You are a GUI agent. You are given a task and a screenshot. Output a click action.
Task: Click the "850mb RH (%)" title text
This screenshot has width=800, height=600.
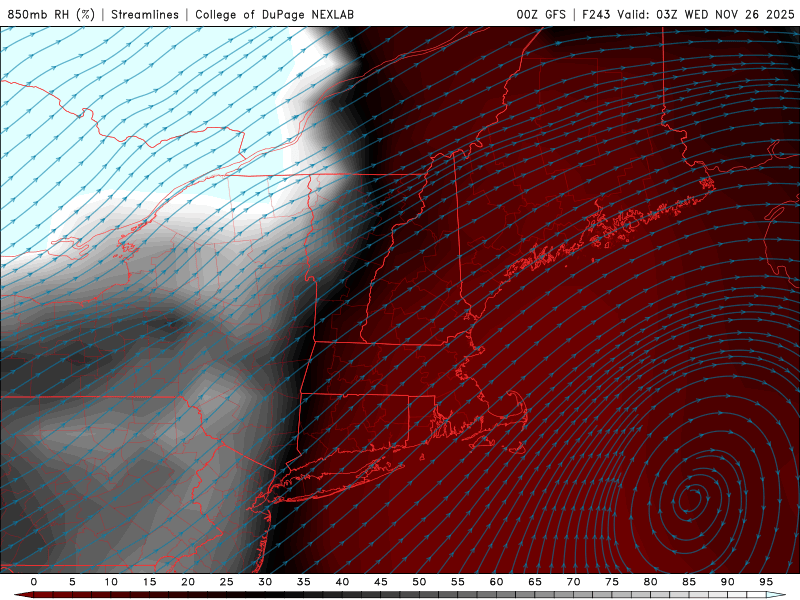point(51,14)
